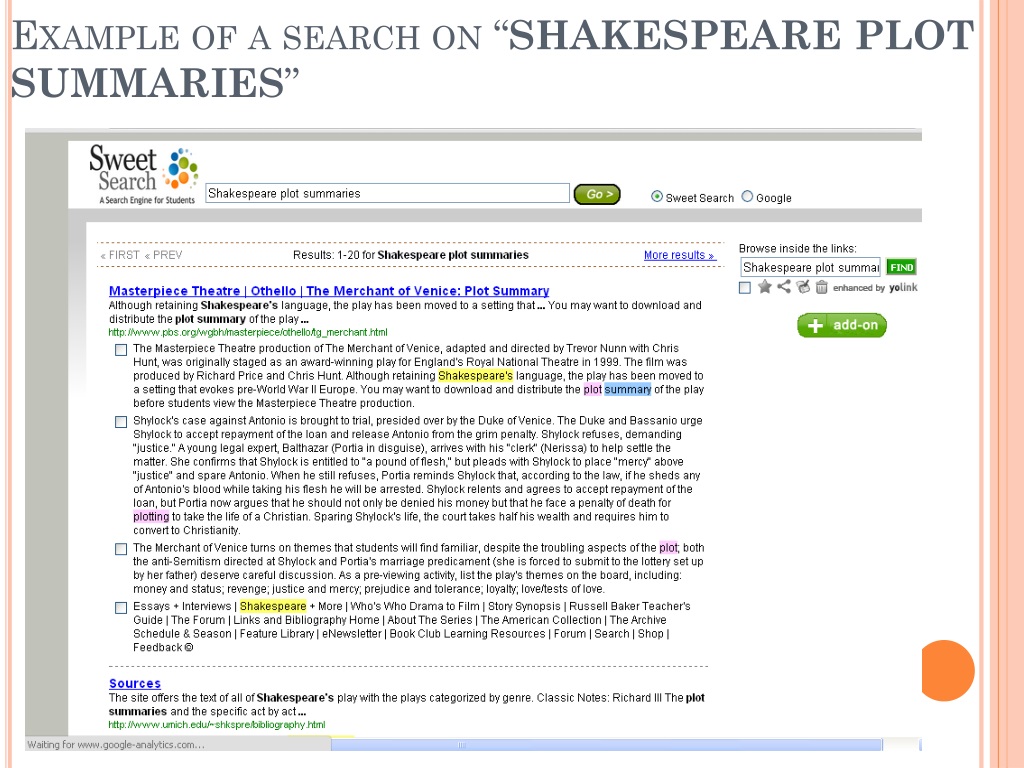Screen dimensions: 1024x768
Task: Check the Masterpiece Theatre production snippet box
Action: [x=121, y=350]
